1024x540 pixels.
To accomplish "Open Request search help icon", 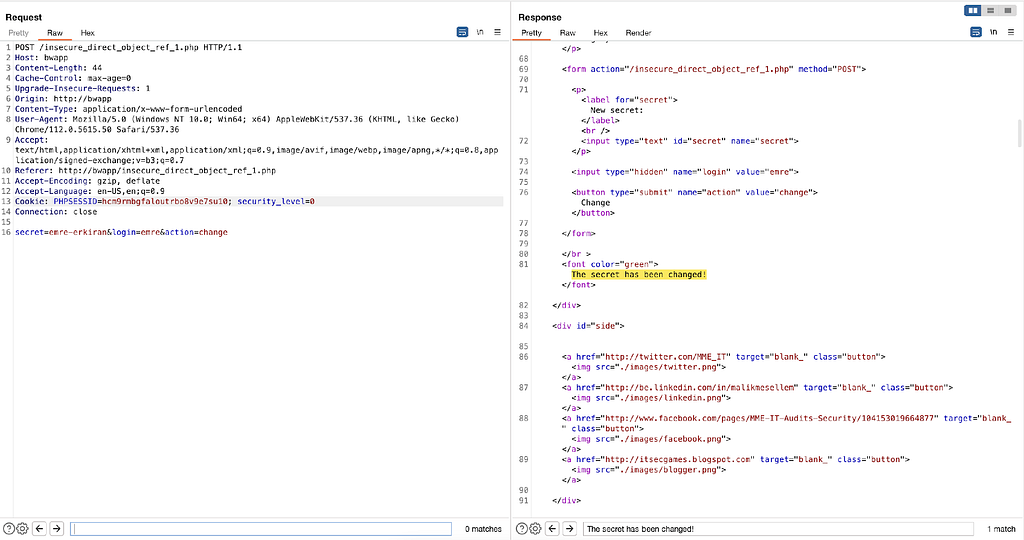I will pos(9,528).
